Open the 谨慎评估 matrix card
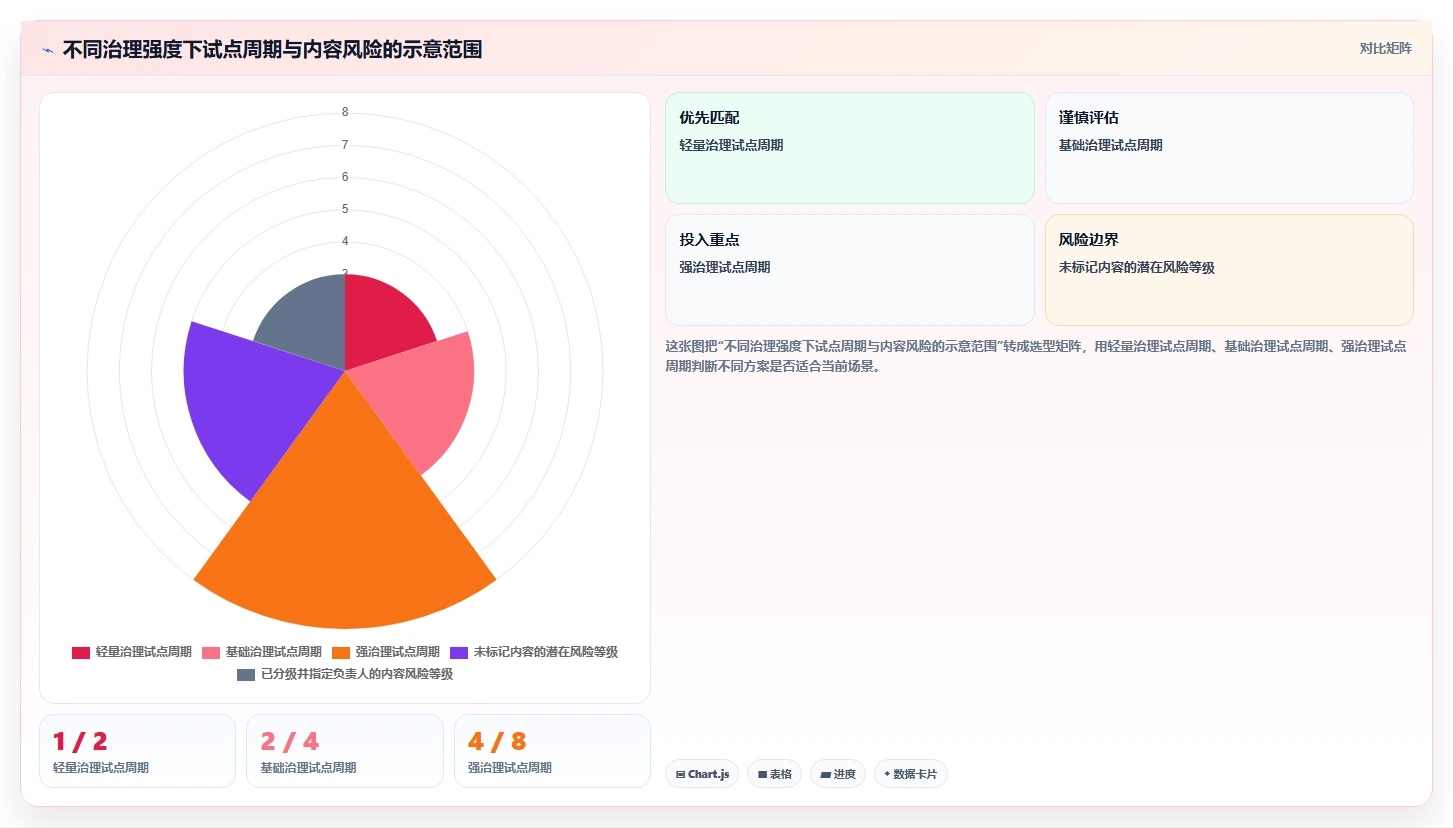 (1229, 148)
